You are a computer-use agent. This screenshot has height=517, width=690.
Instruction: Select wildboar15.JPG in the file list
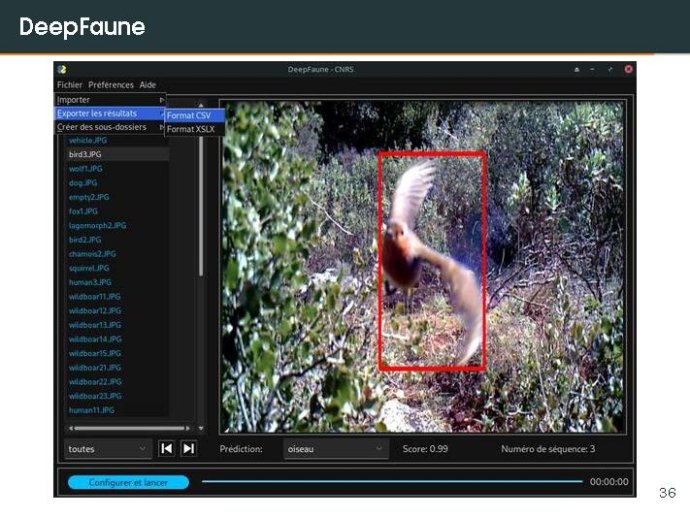tap(95, 353)
